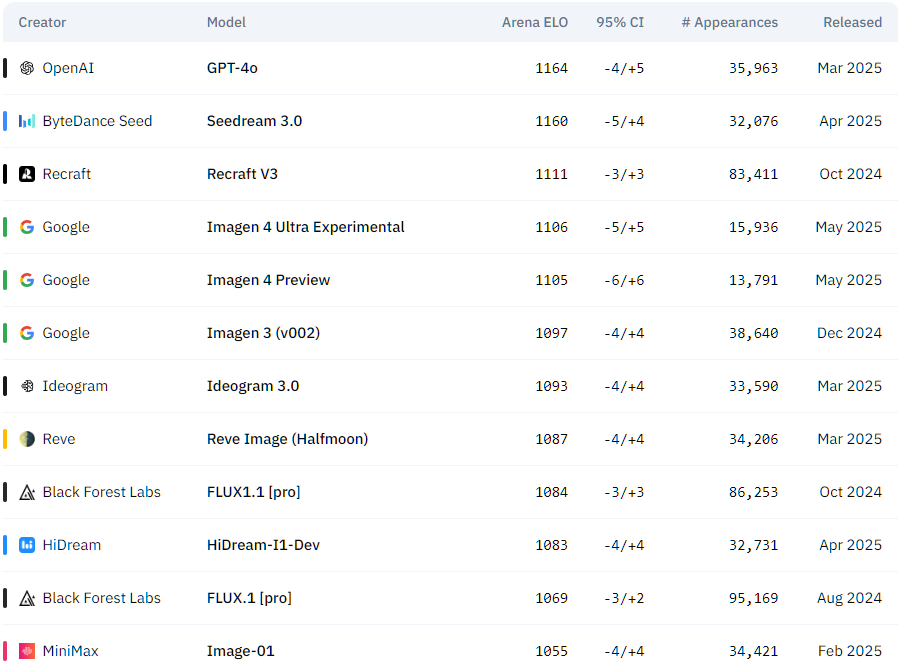Viewport: 898px width, 667px height.
Task: Select the Reve Image (Halfmoon) model name
Action: 287,439
